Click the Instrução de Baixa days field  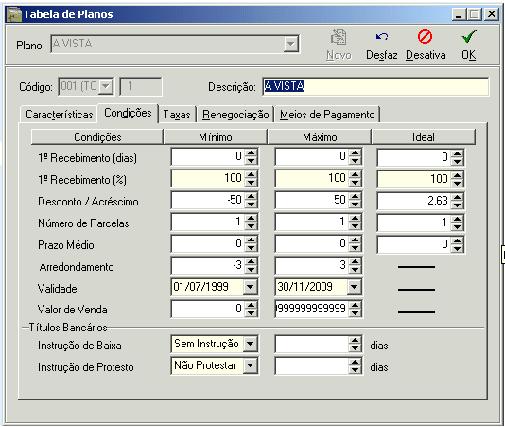click(x=312, y=344)
